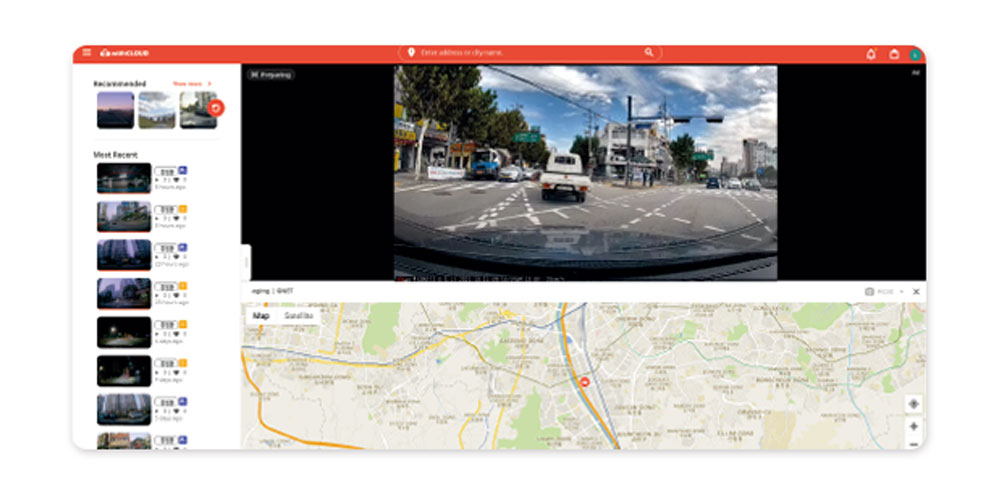Click the View more link
Screen dimensions: 1000x493
coord(191,84)
